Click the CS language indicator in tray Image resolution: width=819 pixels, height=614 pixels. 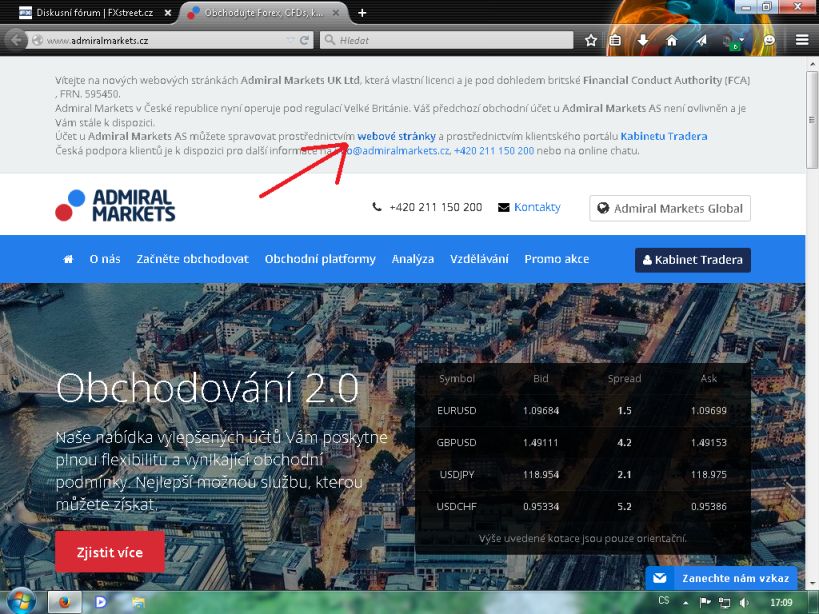663,600
